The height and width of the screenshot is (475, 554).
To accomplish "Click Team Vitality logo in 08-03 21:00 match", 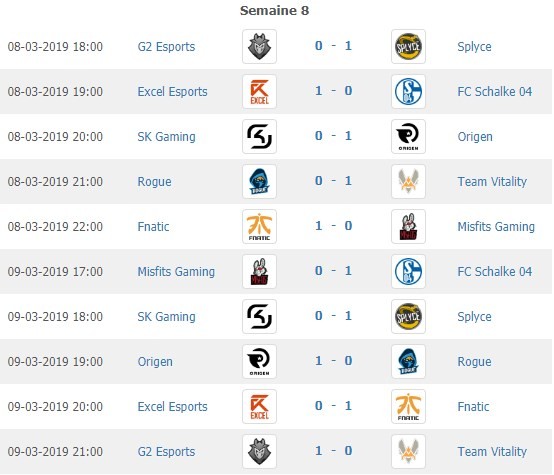I will tap(408, 181).
